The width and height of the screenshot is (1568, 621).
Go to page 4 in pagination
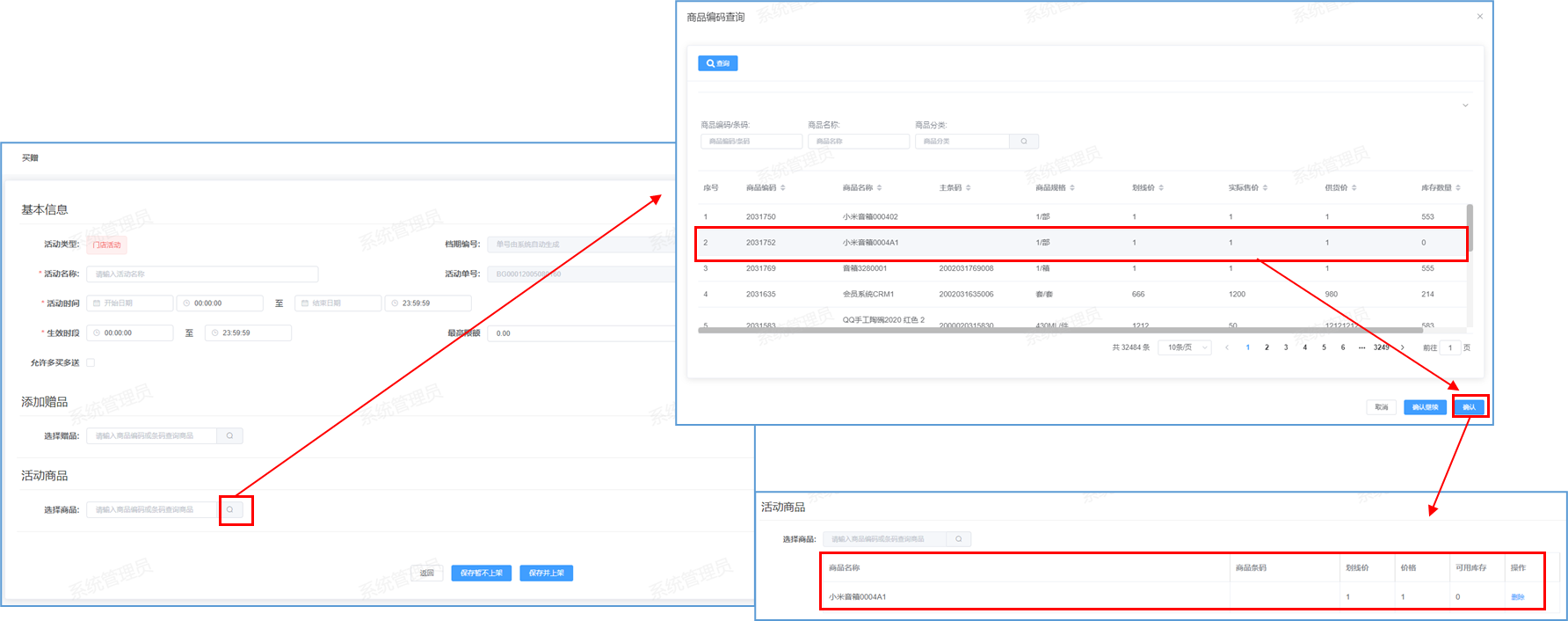[1304, 347]
